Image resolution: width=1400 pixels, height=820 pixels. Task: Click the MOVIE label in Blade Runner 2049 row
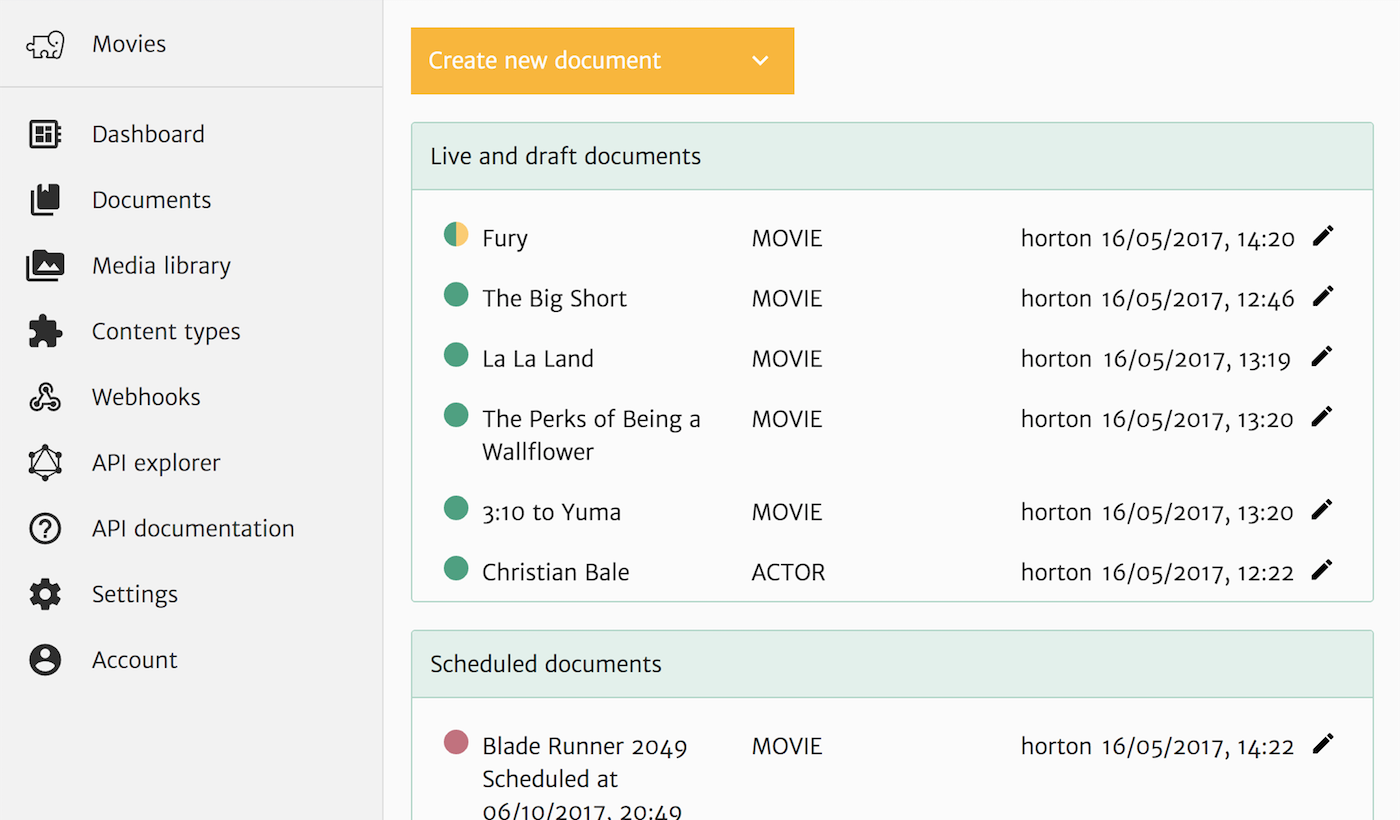[787, 746]
